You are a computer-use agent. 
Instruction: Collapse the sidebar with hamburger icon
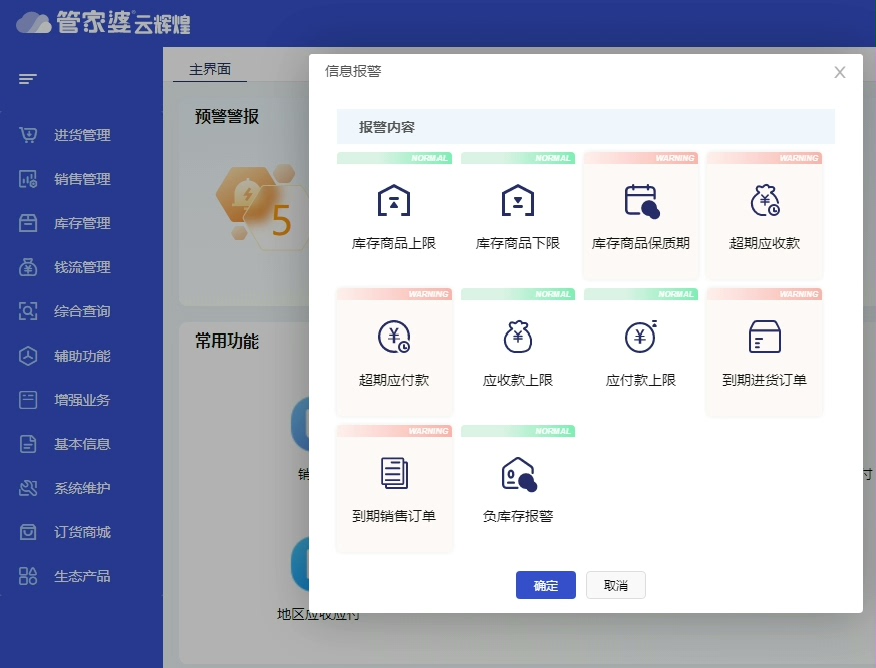(x=28, y=79)
